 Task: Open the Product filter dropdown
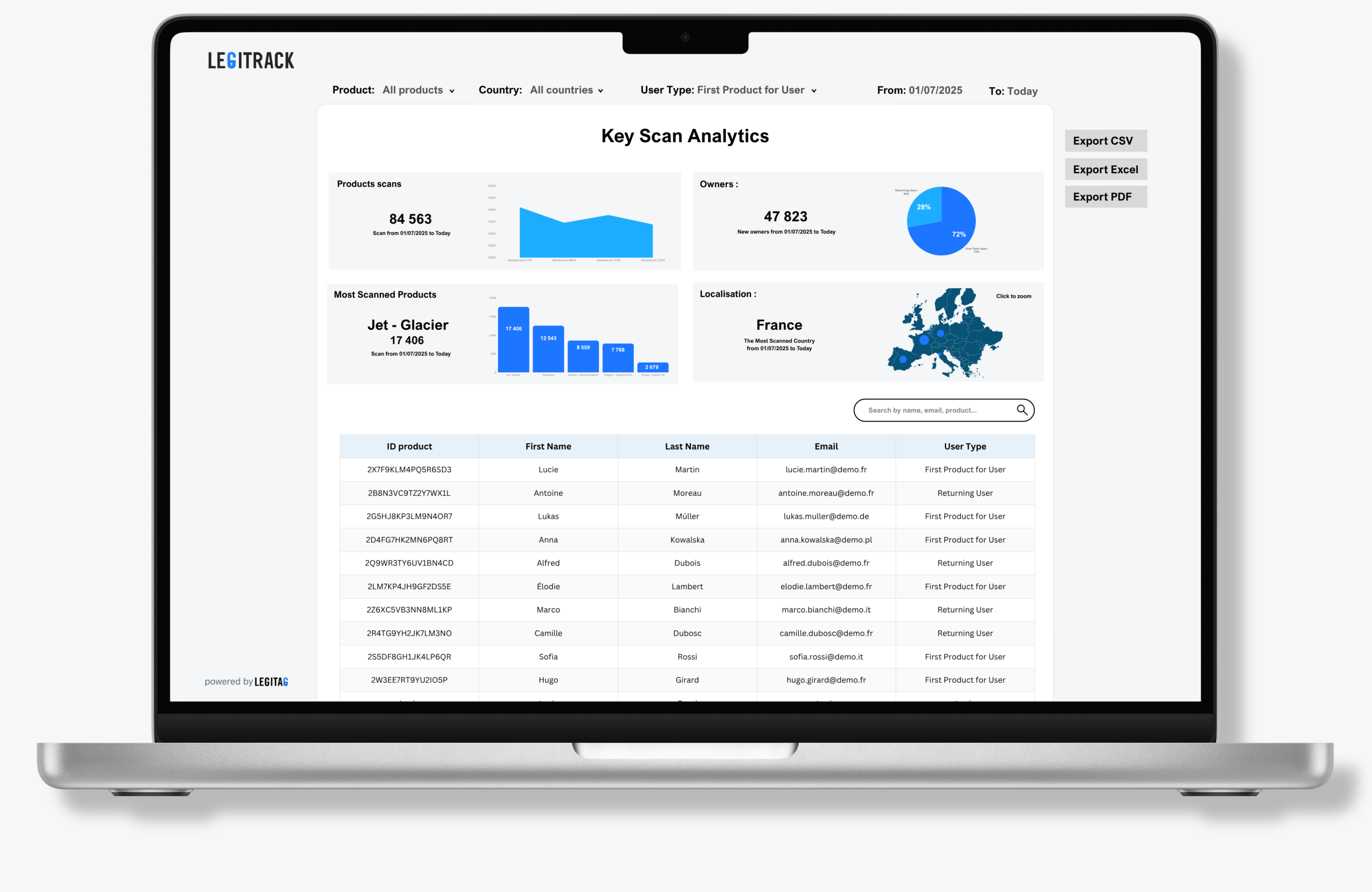pyautogui.click(x=419, y=90)
